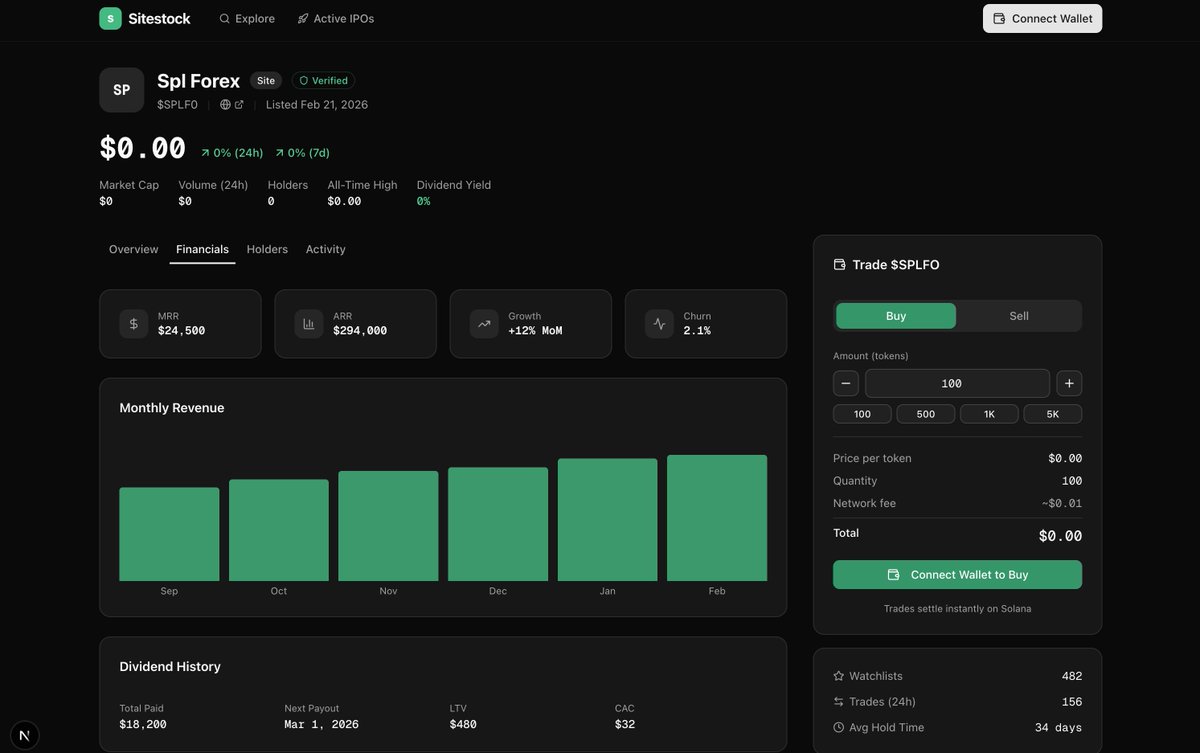Click the 24h change up-arrow icon
Screen dimensions: 1200x753
[205, 153]
